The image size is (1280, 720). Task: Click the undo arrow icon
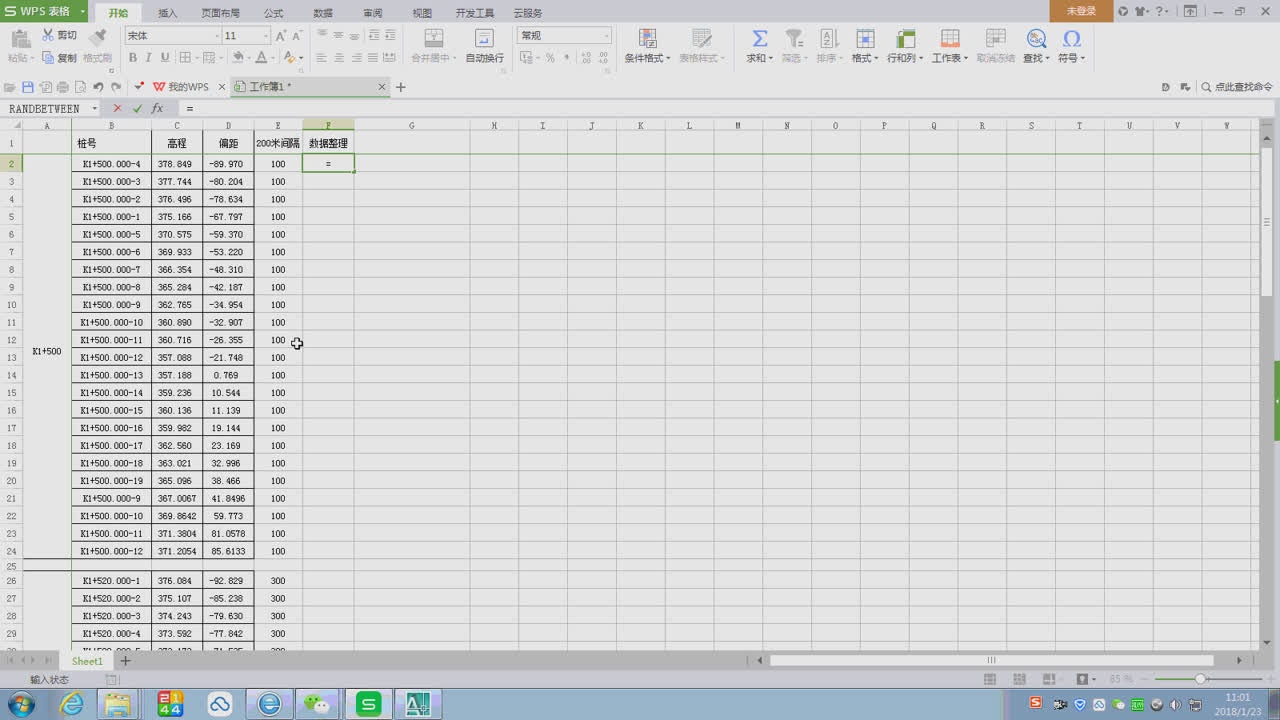[99, 87]
